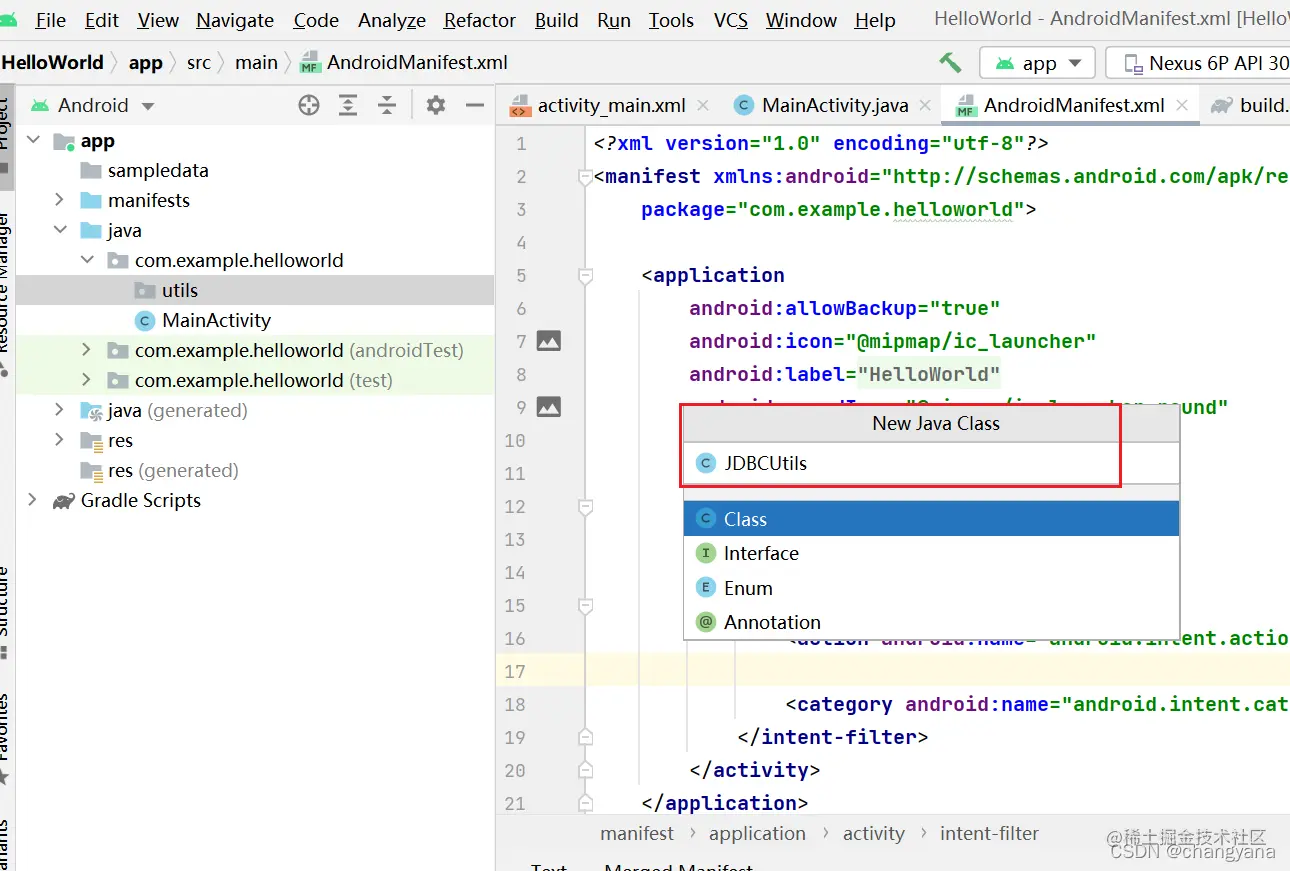Expand the manifests folder

(x=60, y=200)
